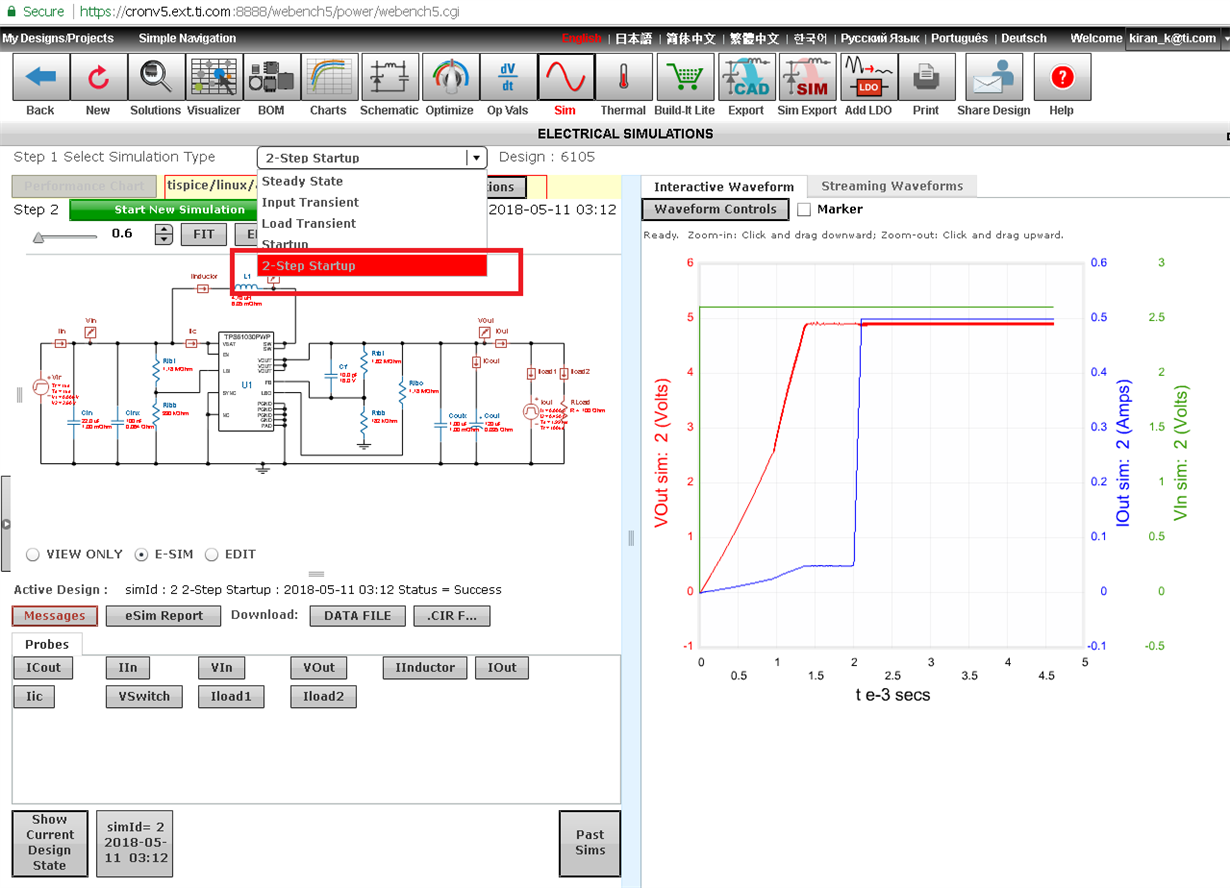Viewport: 1230px width, 888px height.
Task: Click the Waveform Controls button
Action: [715, 209]
